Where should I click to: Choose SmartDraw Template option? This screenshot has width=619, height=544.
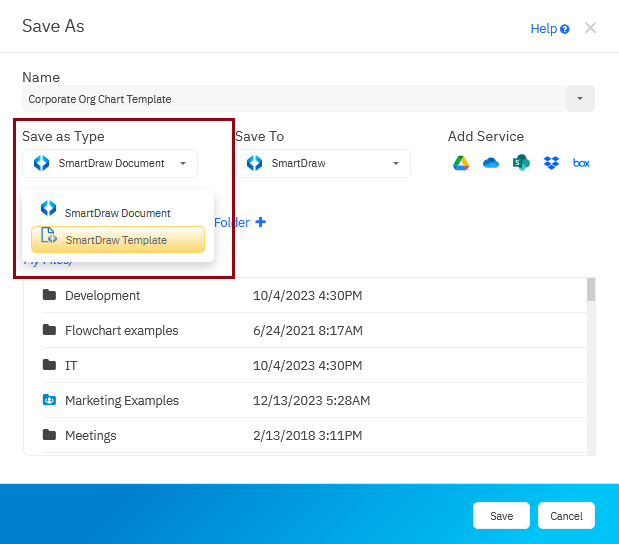[x=117, y=240]
